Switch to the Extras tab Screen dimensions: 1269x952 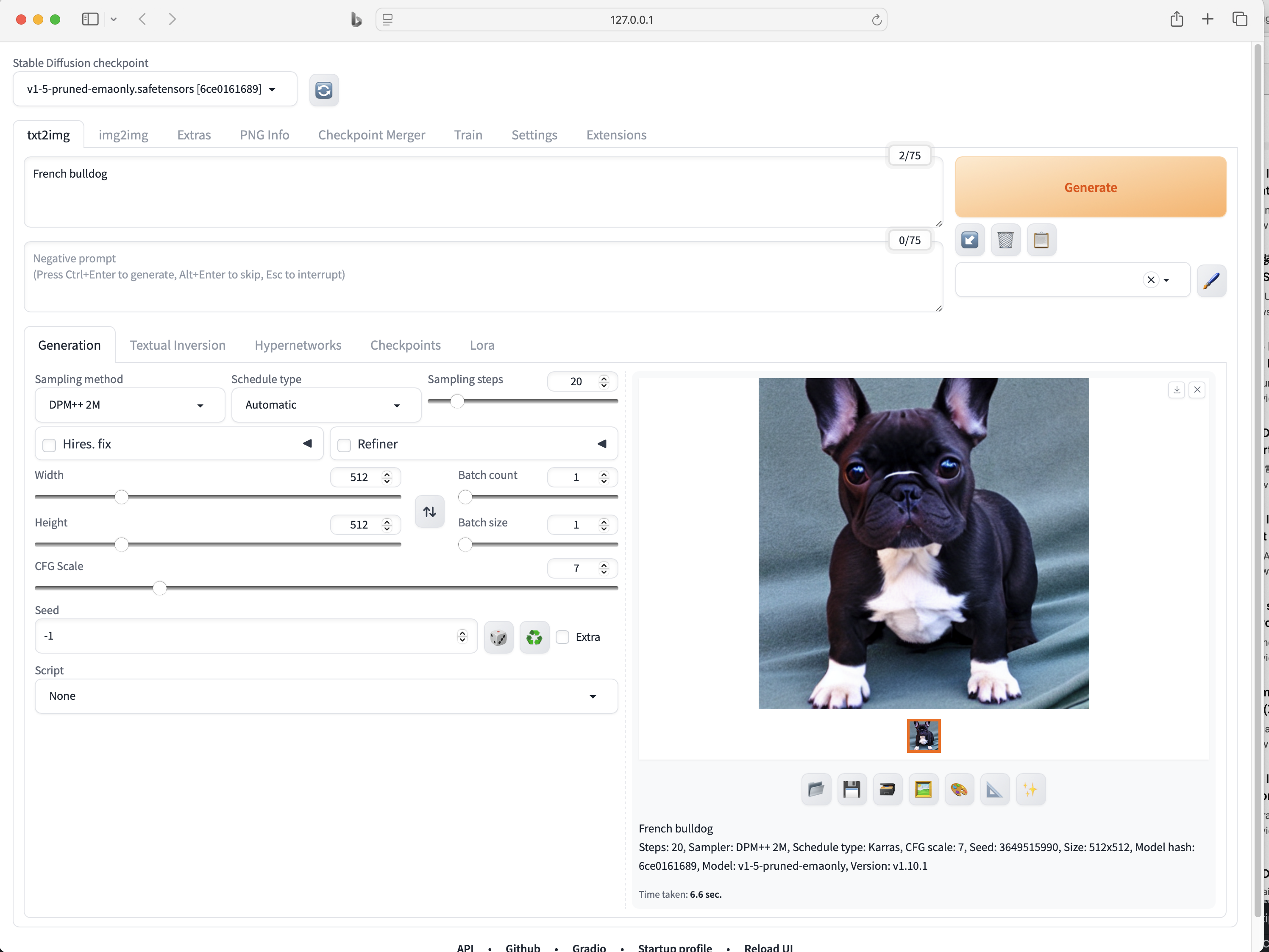[x=194, y=135]
